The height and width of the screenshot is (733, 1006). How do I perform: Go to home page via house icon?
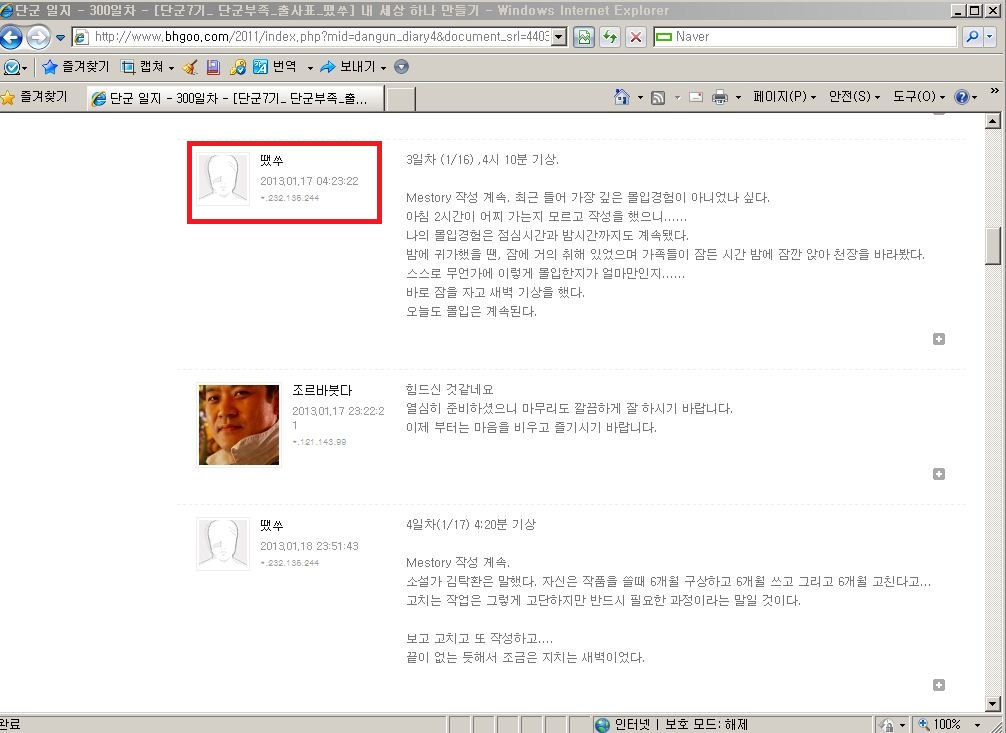click(x=621, y=97)
